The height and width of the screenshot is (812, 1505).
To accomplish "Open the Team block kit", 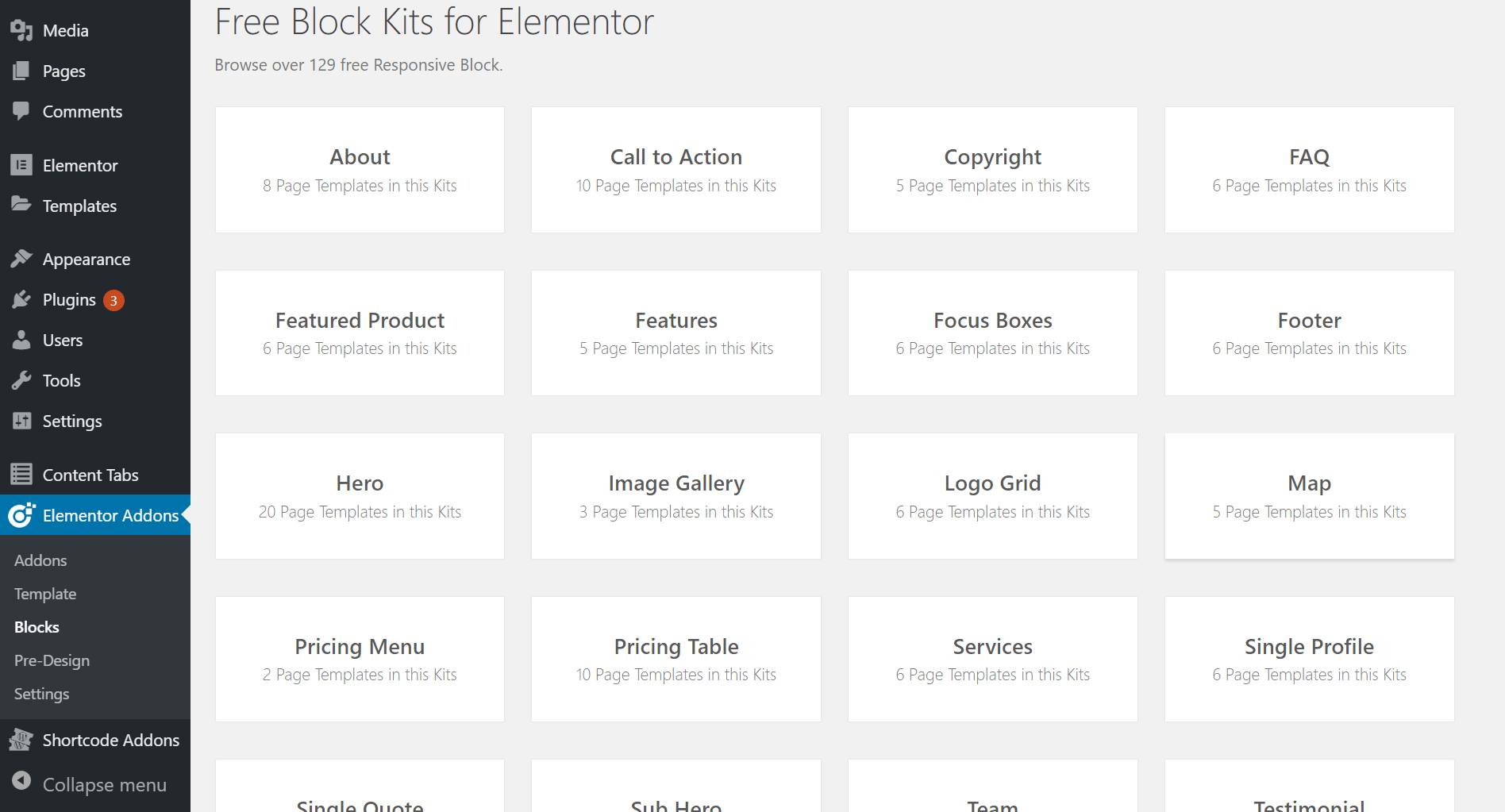I will [992, 787].
